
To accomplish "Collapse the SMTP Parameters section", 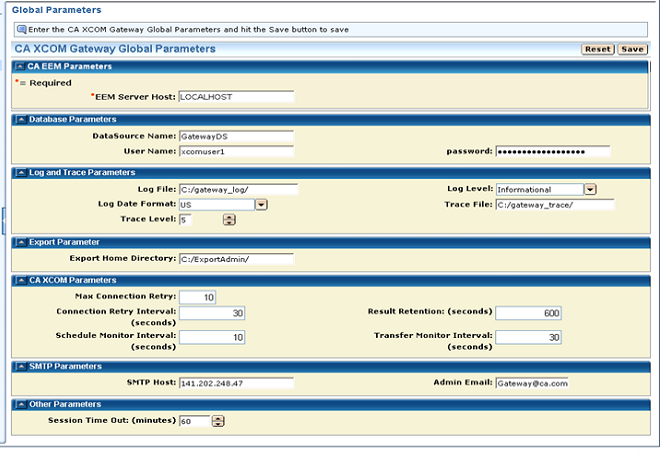I will (21, 366).
